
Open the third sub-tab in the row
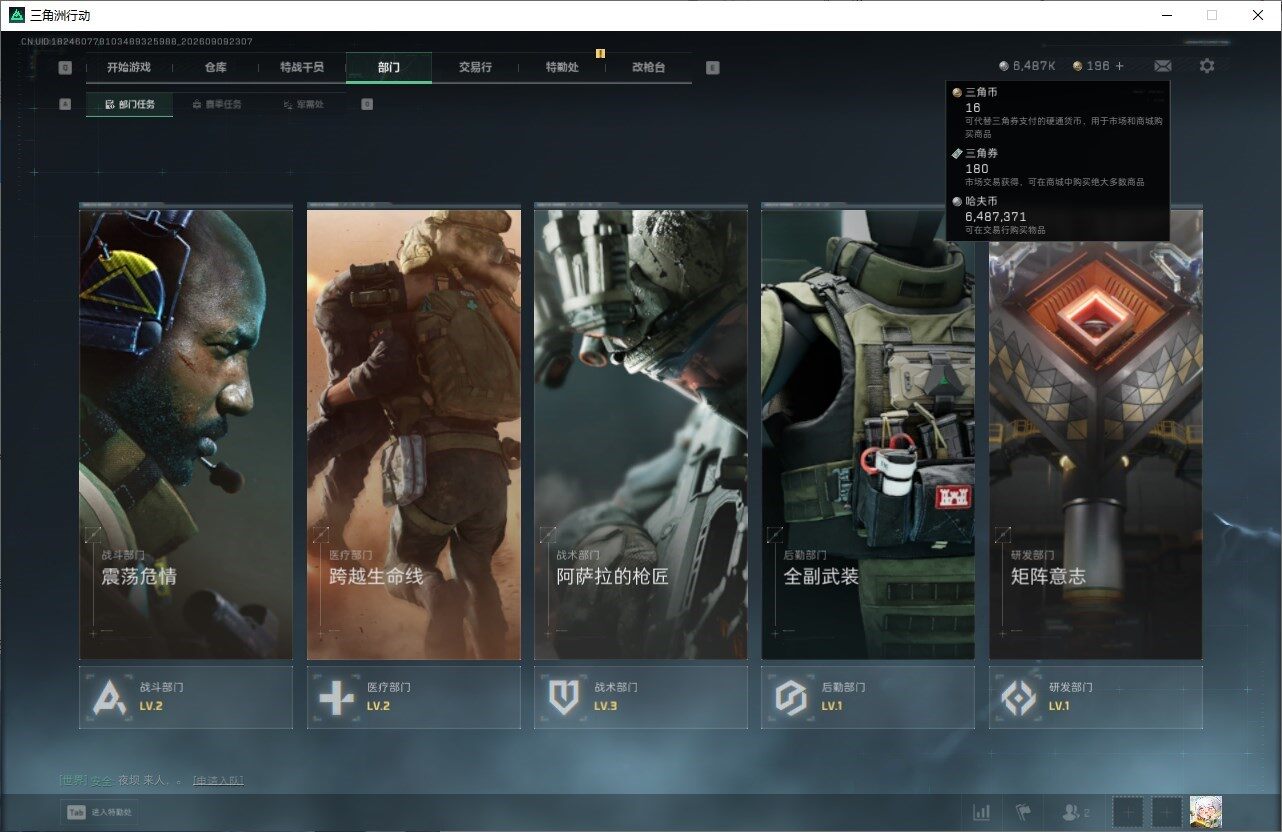pyautogui.click(x=303, y=104)
